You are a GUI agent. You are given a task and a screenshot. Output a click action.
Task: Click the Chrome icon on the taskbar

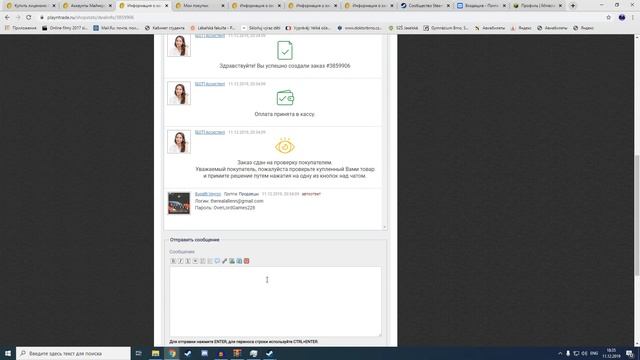172,353
